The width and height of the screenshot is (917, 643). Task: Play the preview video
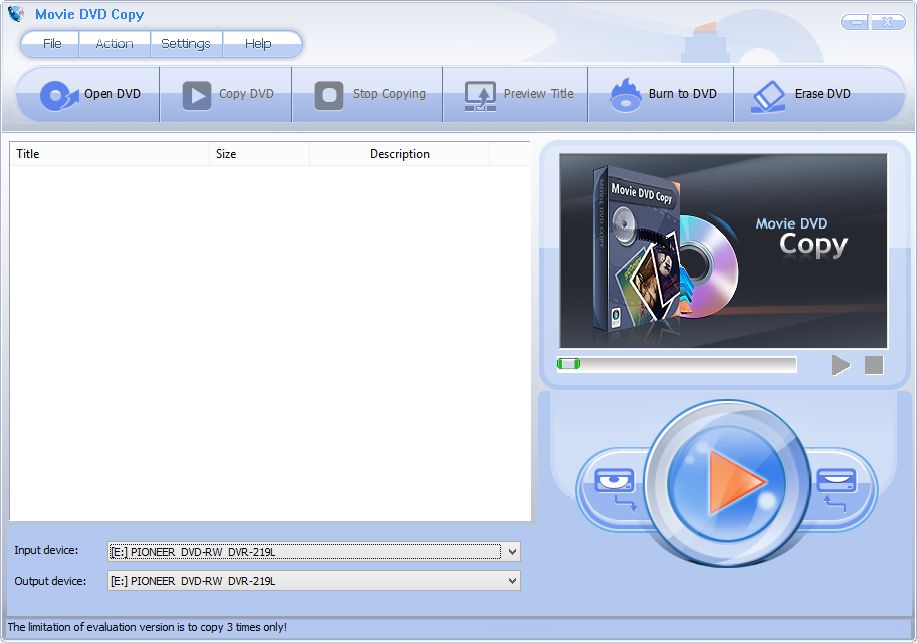[840, 365]
